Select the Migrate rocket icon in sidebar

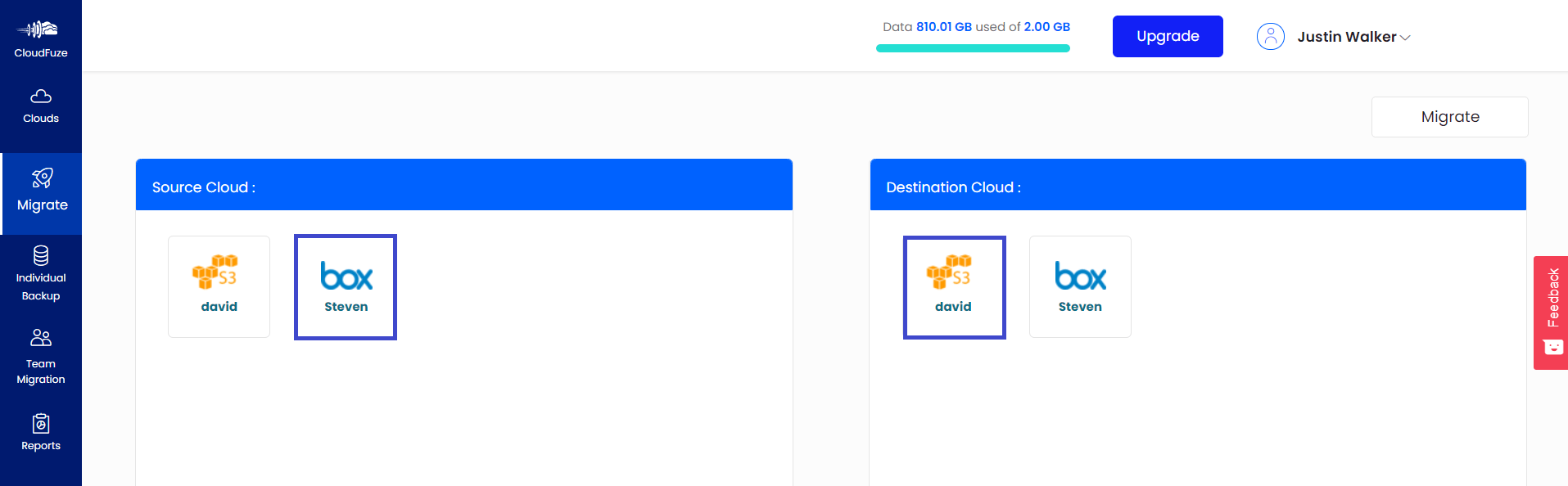(x=42, y=178)
